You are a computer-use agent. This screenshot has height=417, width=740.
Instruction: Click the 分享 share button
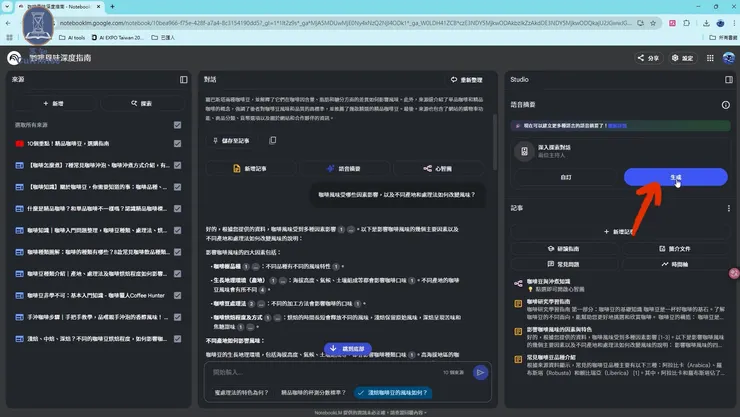coord(648,58)
